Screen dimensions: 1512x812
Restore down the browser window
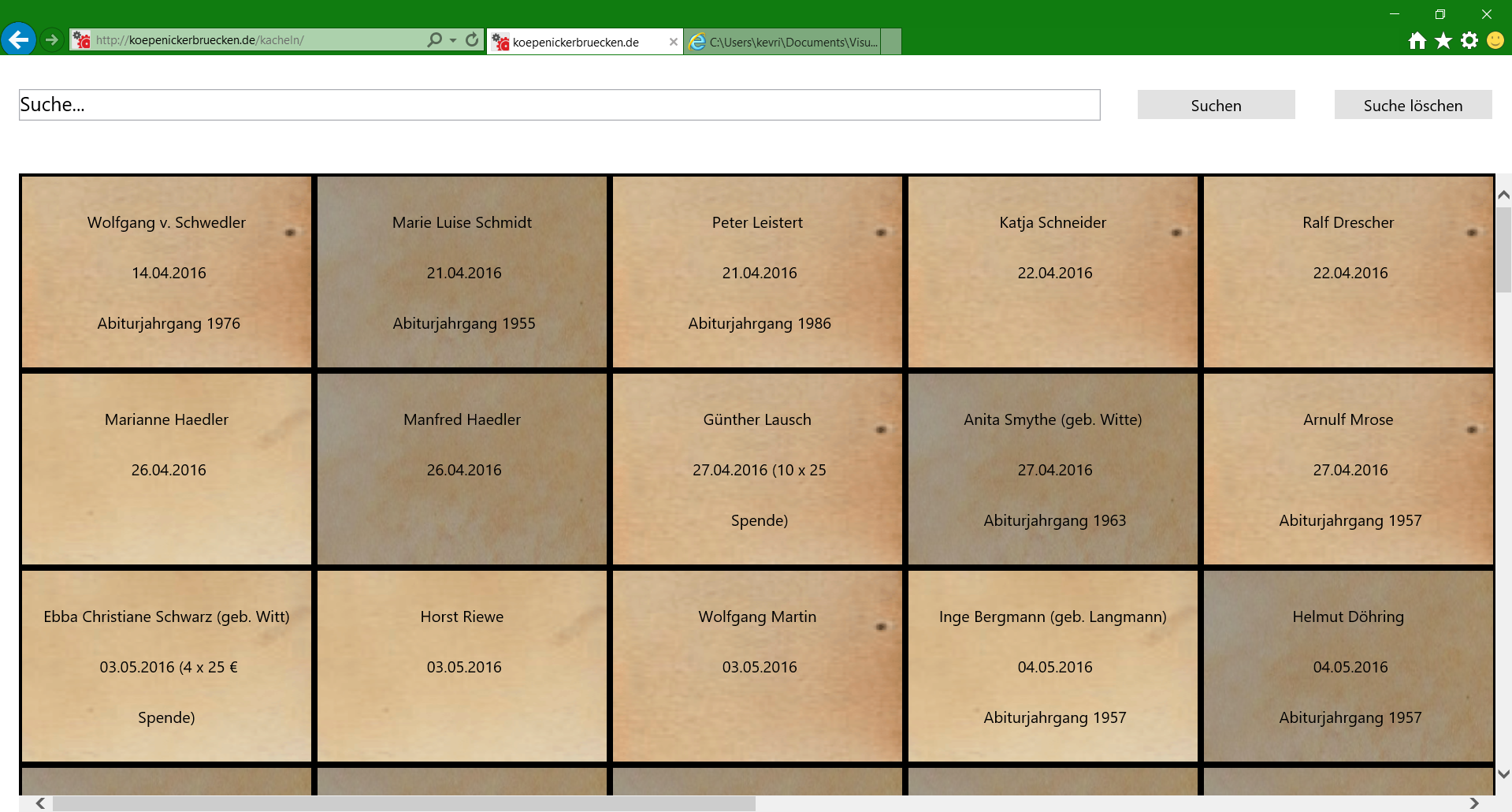click(x=1440, y=14)
